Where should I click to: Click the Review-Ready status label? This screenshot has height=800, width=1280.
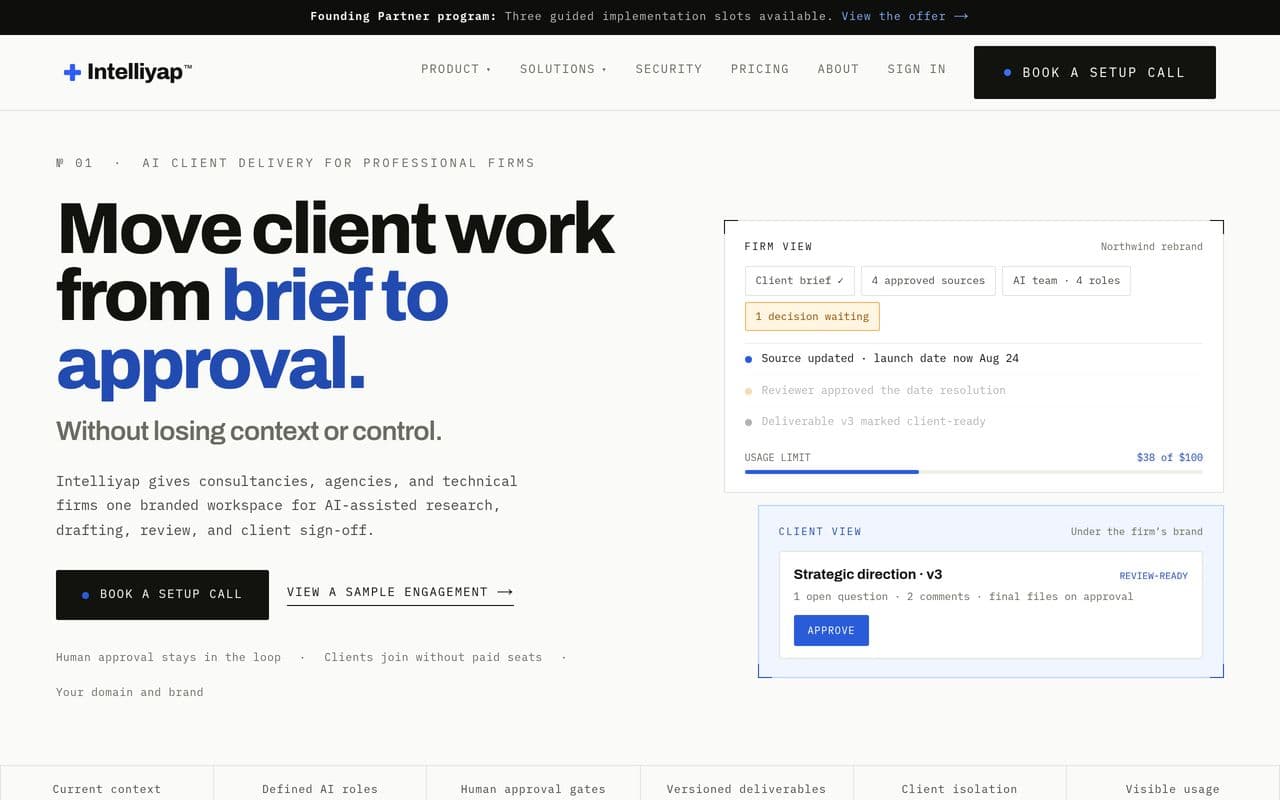coord(1154,576)
